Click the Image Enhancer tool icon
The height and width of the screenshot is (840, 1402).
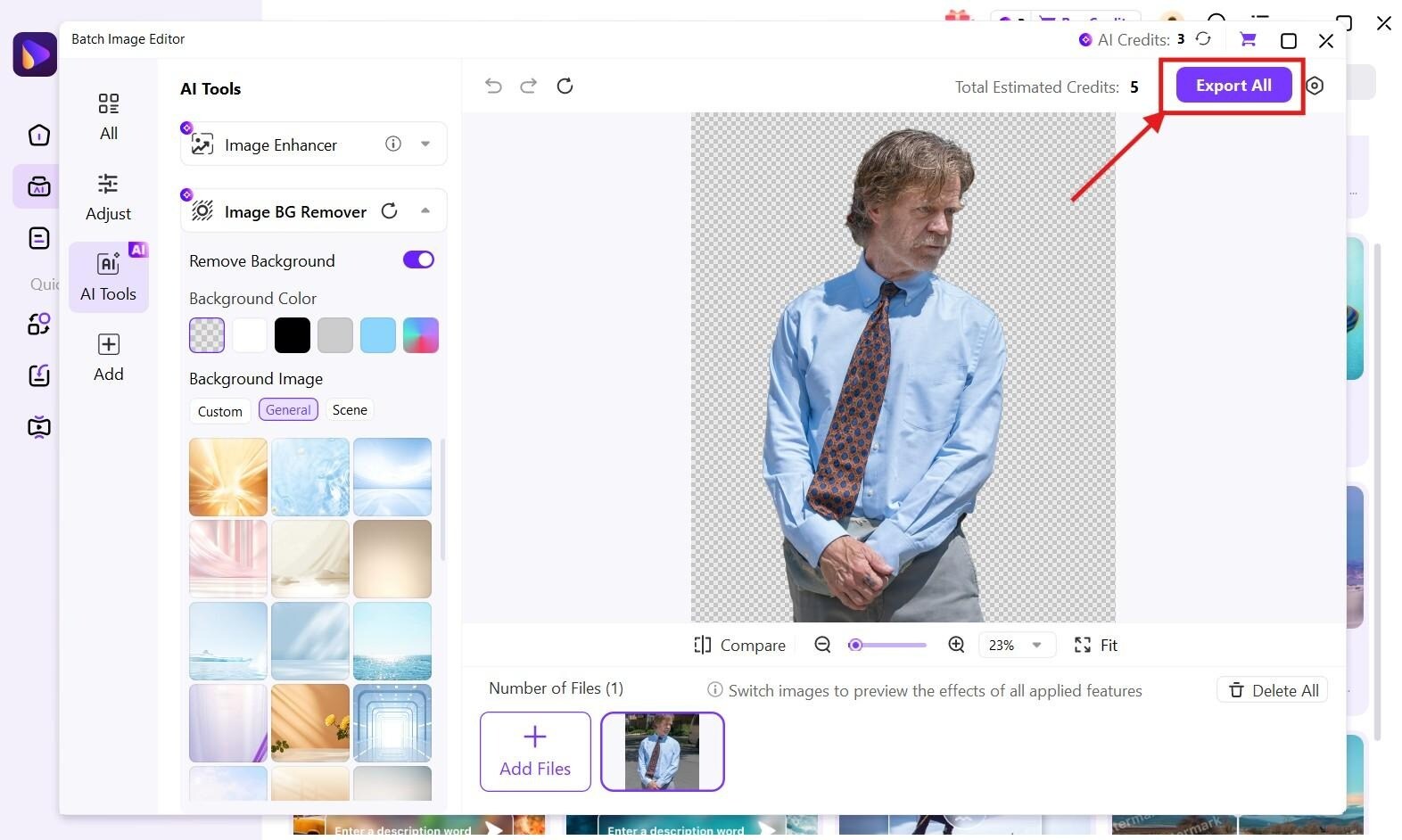tap(202, 144)
